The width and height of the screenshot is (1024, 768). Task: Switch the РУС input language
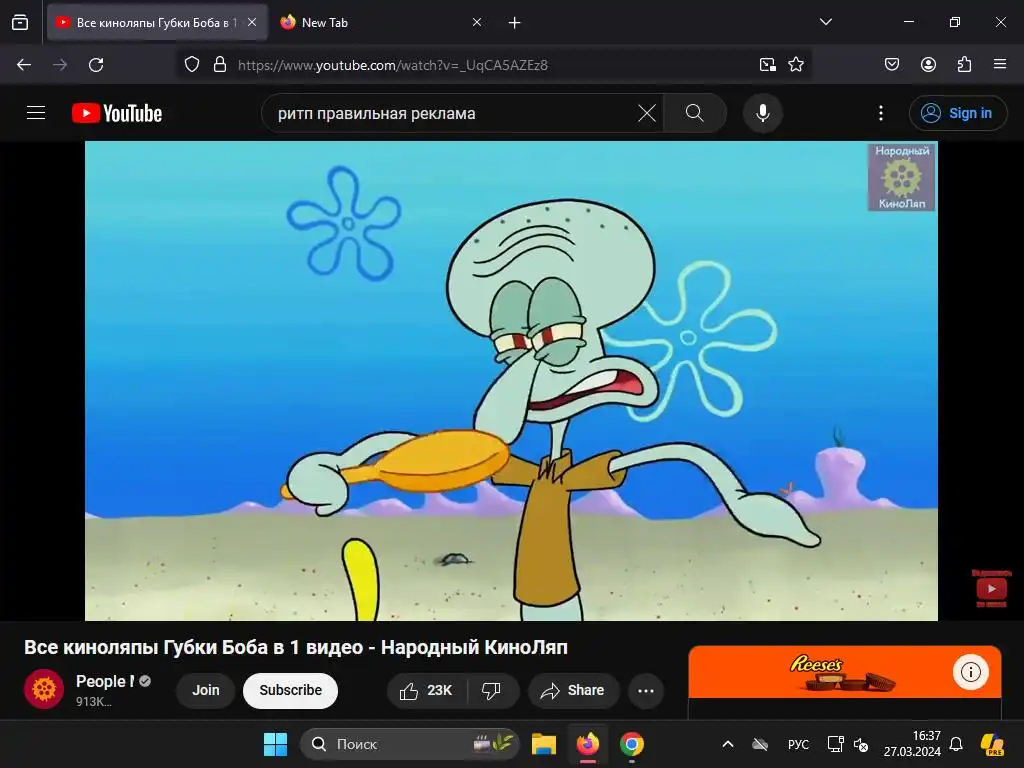pos(798,744)
